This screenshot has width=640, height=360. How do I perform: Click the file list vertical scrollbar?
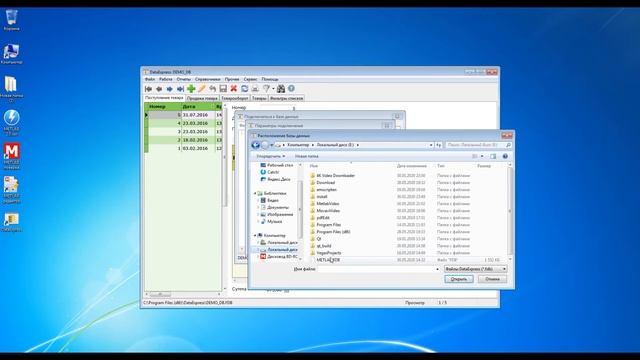pos(510,212)
